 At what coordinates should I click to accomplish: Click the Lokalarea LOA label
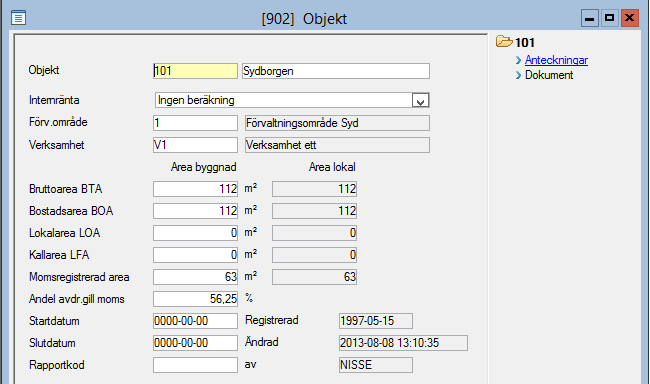pyautogui.click(x=64, y=233)
